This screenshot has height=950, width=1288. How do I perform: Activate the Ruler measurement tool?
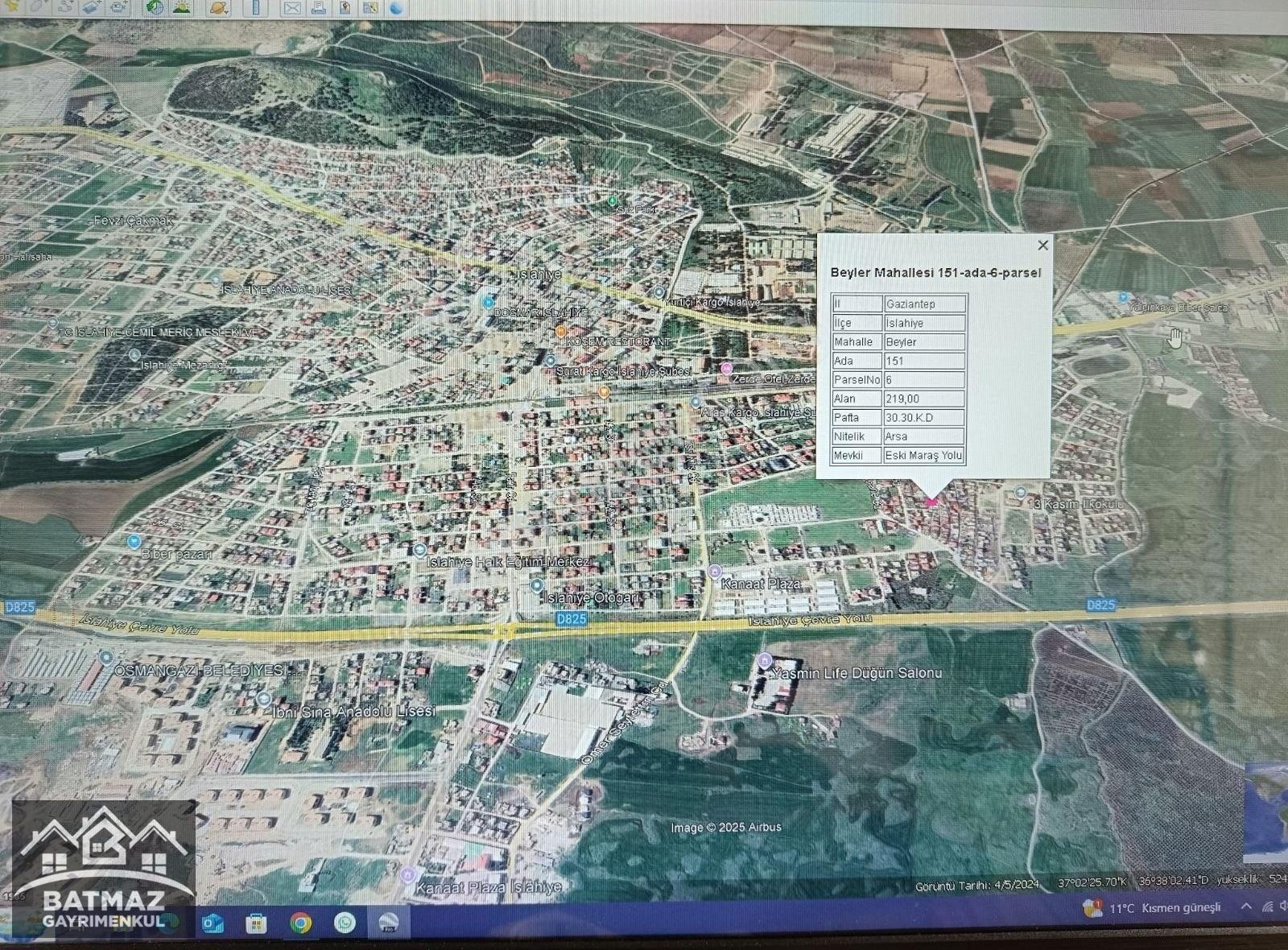coord(256,8)
